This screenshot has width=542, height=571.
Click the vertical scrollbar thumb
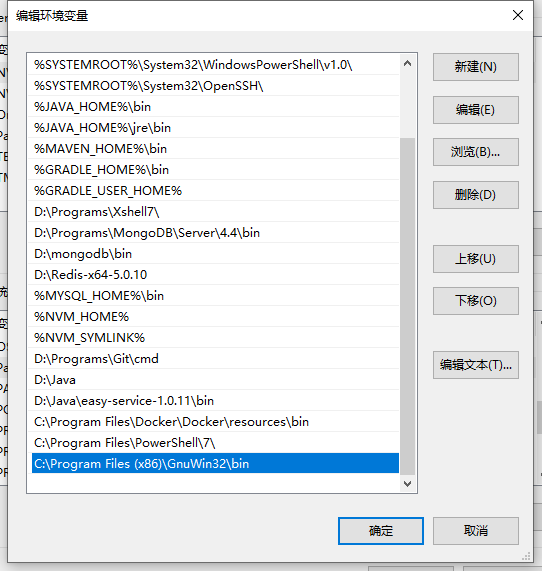(407, 306)
